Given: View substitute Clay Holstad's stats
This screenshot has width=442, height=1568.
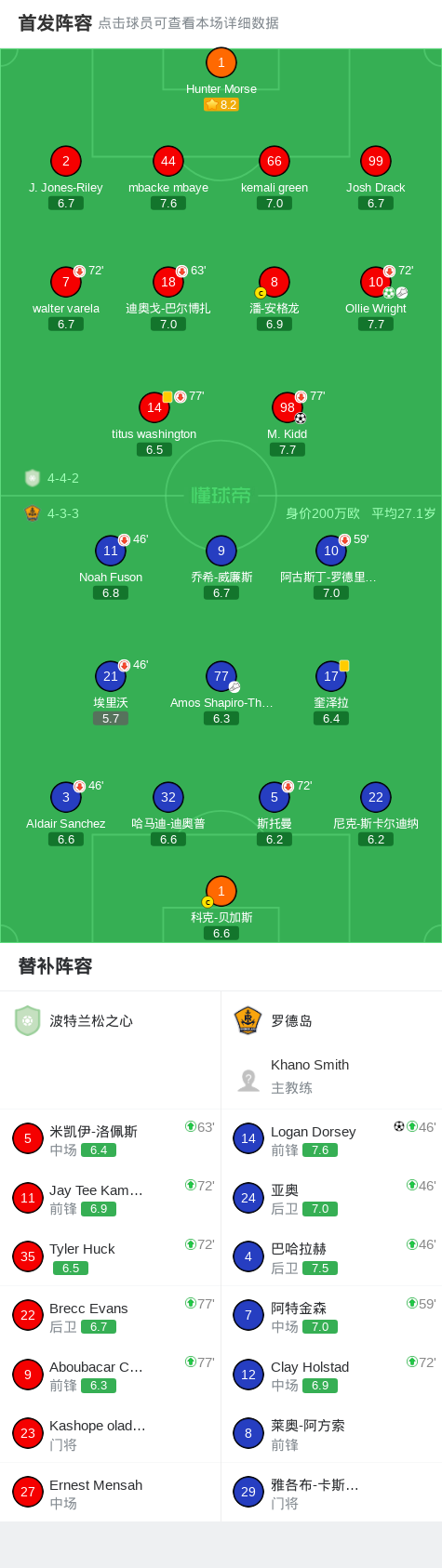Looking at the screenshot, I should [x=331, y=1375].
